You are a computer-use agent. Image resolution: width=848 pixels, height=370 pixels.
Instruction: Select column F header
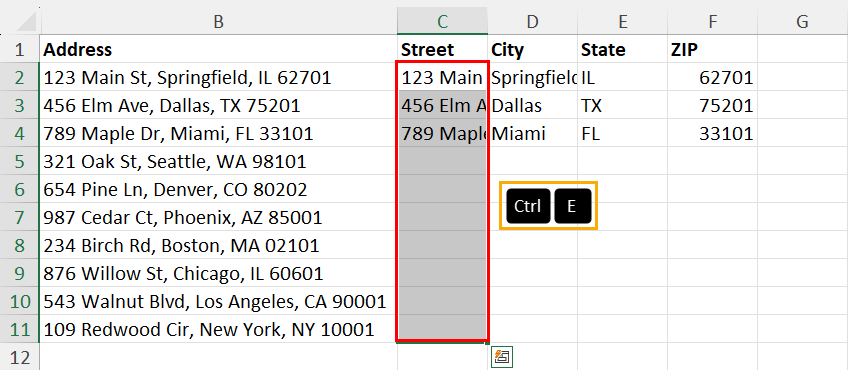tap(712, 21)
